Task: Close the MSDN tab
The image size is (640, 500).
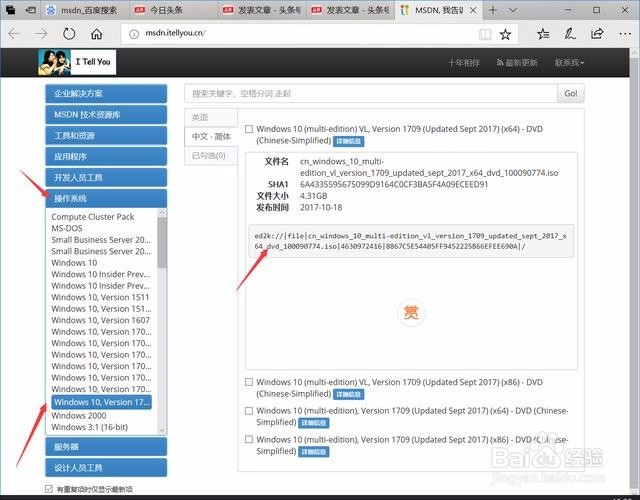Action: click(x=473, y=10)
